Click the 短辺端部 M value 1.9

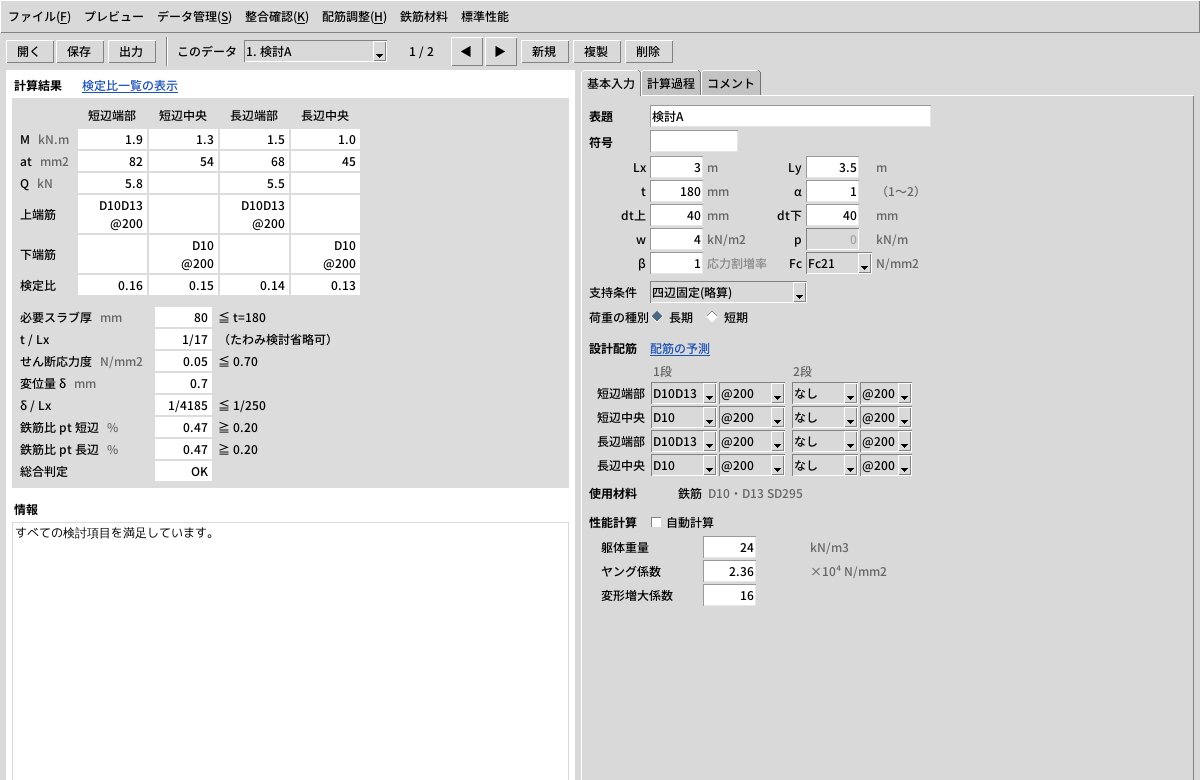coord(112,139)
